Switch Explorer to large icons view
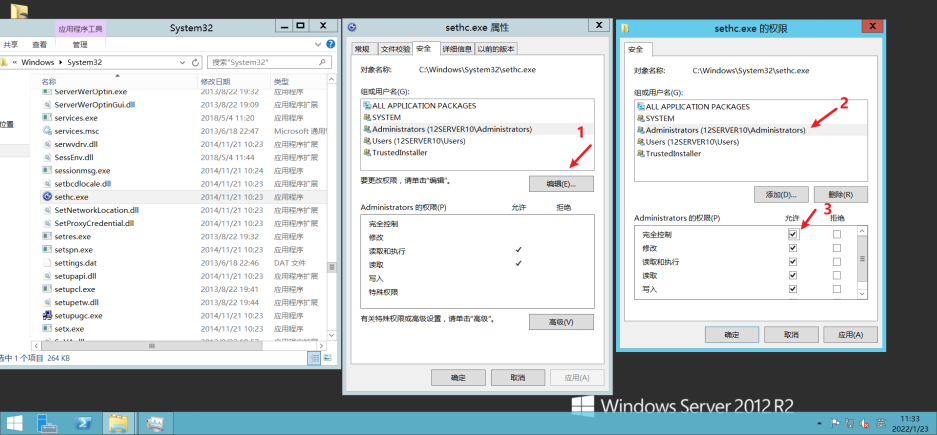 pyautogui.click(x=326, y=358)
